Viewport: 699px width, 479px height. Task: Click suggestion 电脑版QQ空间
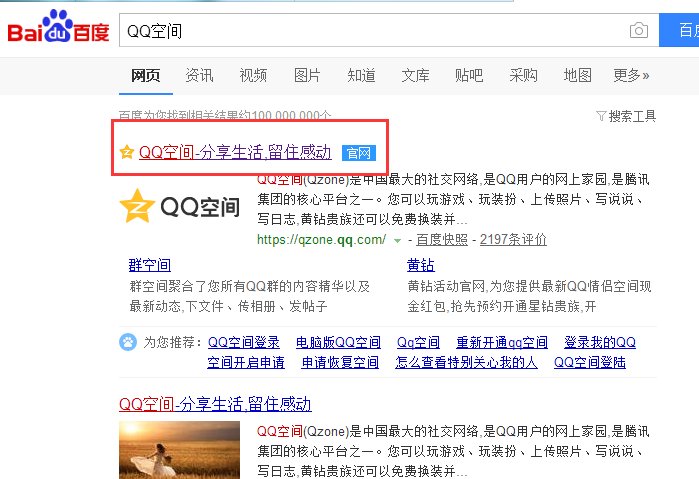pyautogui.click(x=338, y=342)
